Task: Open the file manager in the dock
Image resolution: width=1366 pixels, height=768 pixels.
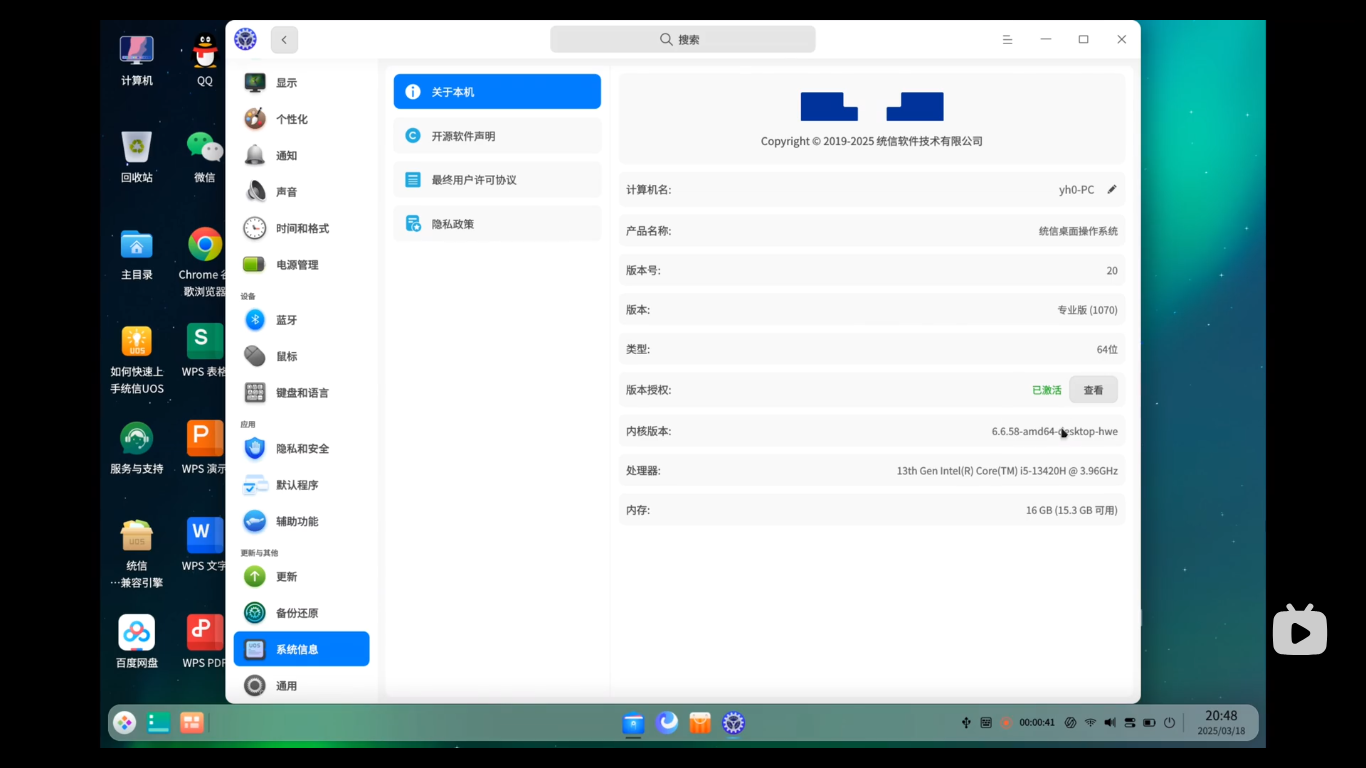Action: point(633,722)
